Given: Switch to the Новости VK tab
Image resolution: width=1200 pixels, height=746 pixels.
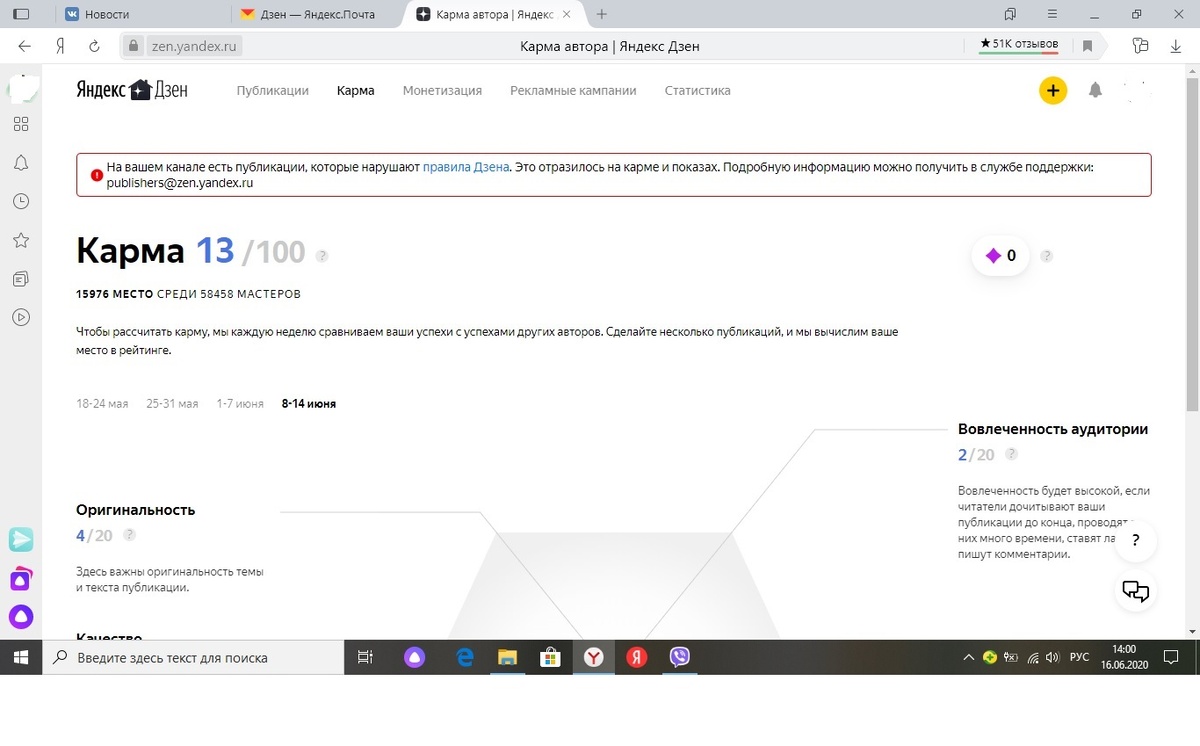Looking at the screenshot, I should pos(145,14).
